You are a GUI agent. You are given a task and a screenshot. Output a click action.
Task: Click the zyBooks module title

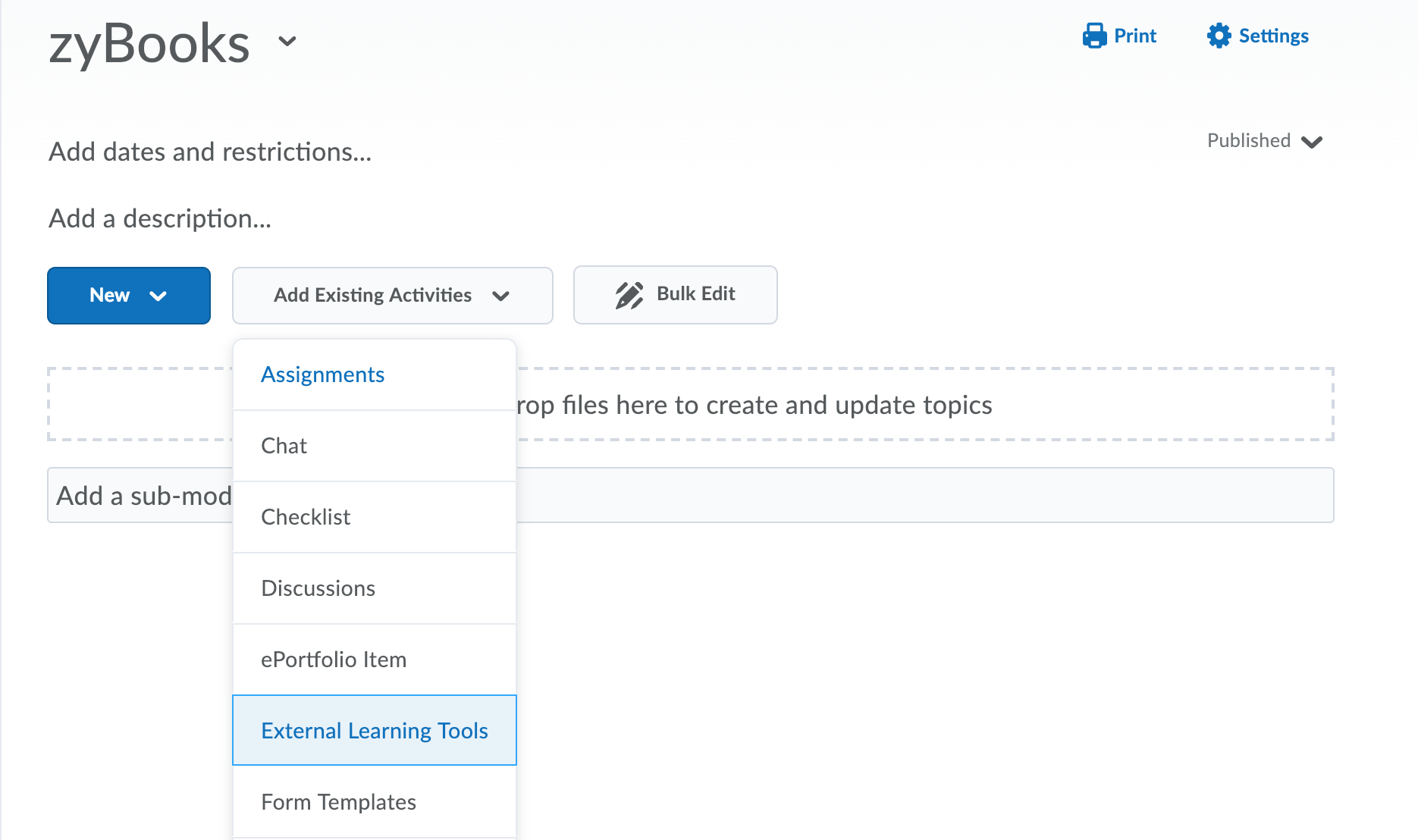[x=149, y=43]
